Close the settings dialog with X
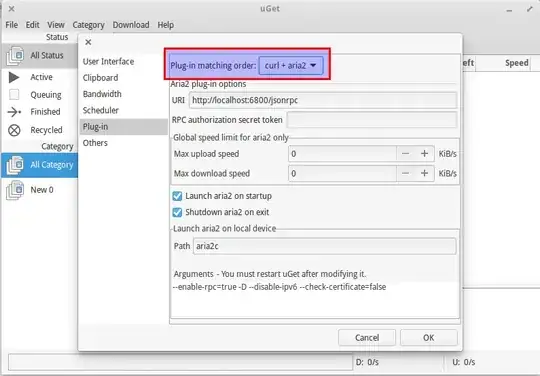The image size is (540, 376). point(88,42)
